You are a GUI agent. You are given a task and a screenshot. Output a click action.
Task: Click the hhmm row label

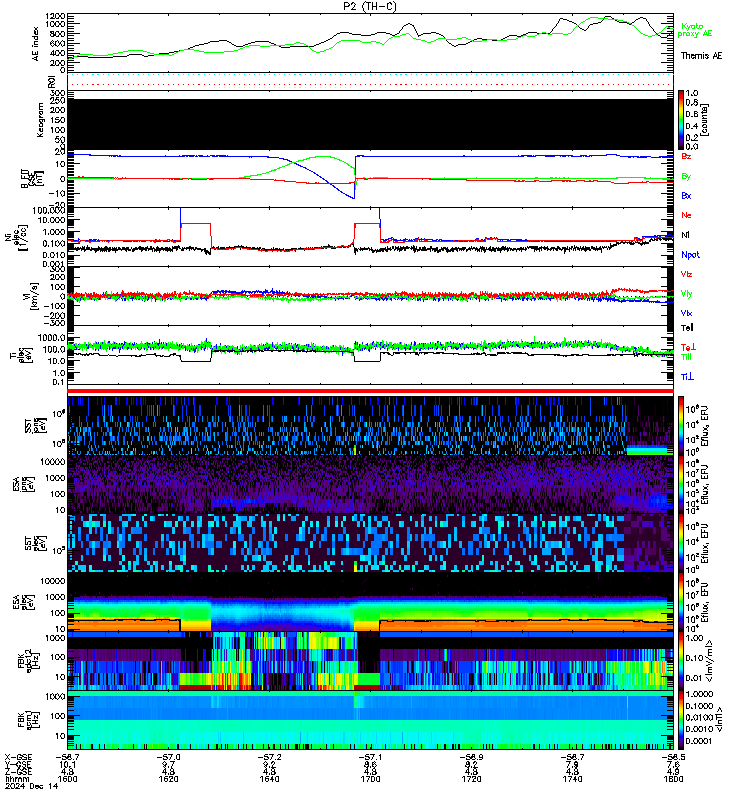click(x=16, y=779)
